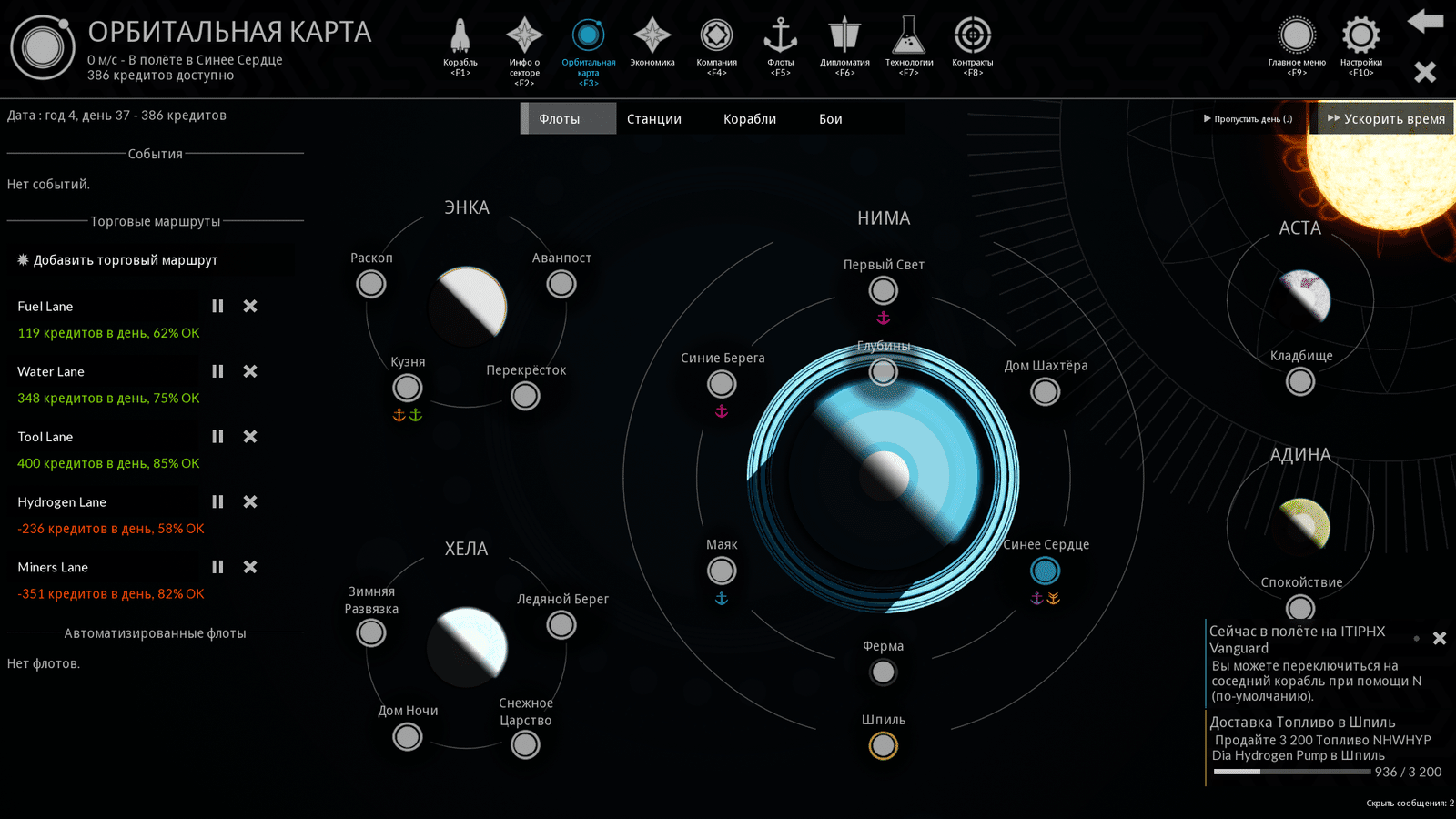Click Ускорить время button
This screenshot has height=819, width=1456.
[x=1385, y=118]
